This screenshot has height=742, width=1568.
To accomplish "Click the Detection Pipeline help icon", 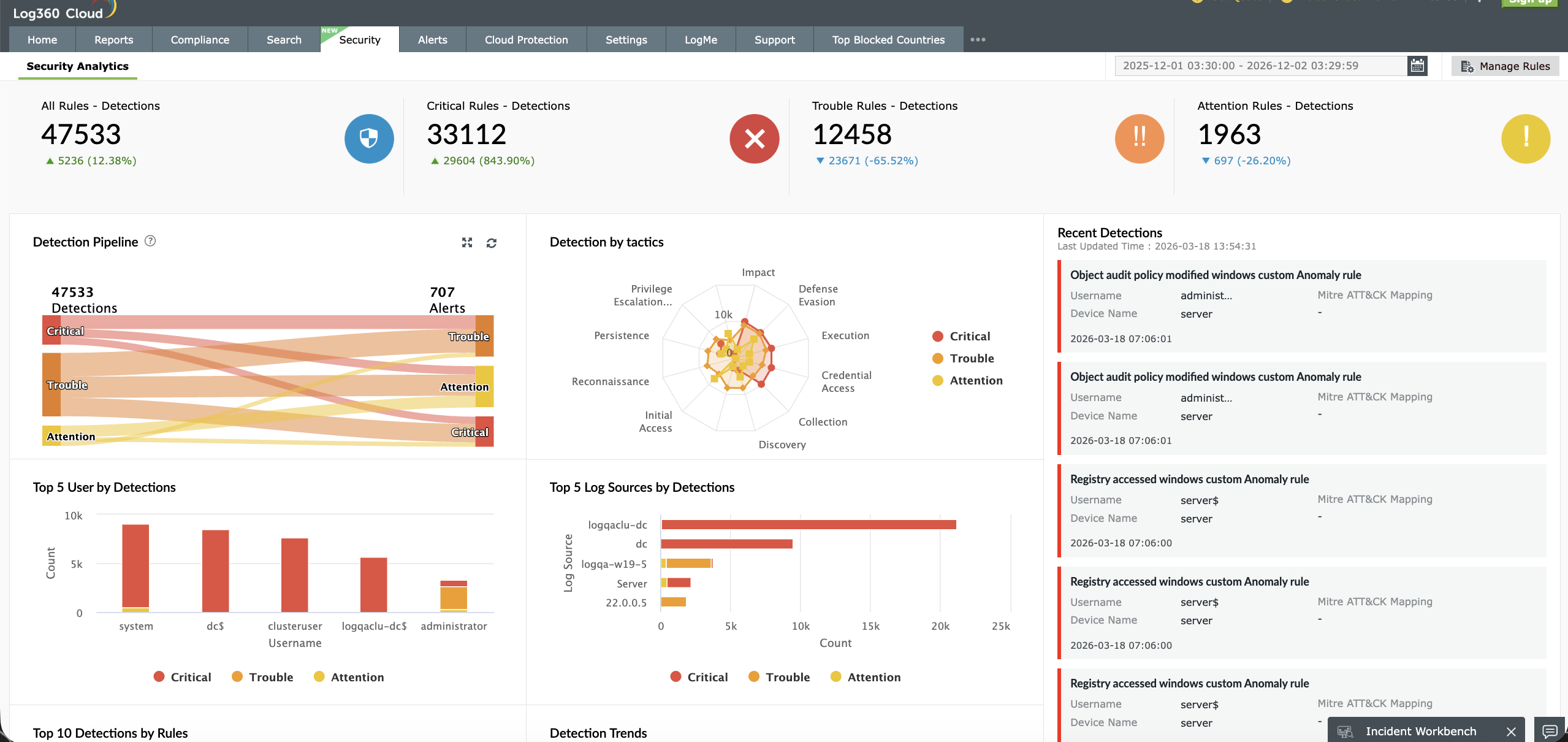I will click(149, 242).
